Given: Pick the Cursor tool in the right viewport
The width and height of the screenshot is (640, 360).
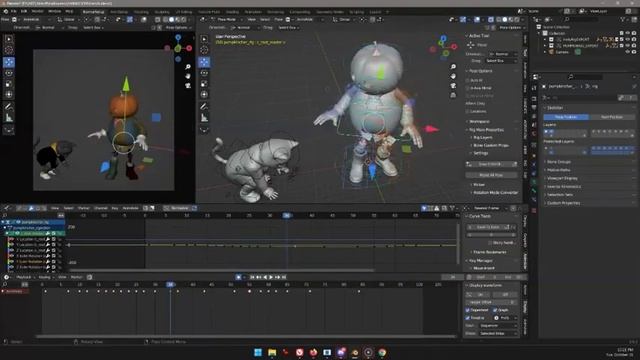Looking at the screenshot, I should (x=204, y=50).
